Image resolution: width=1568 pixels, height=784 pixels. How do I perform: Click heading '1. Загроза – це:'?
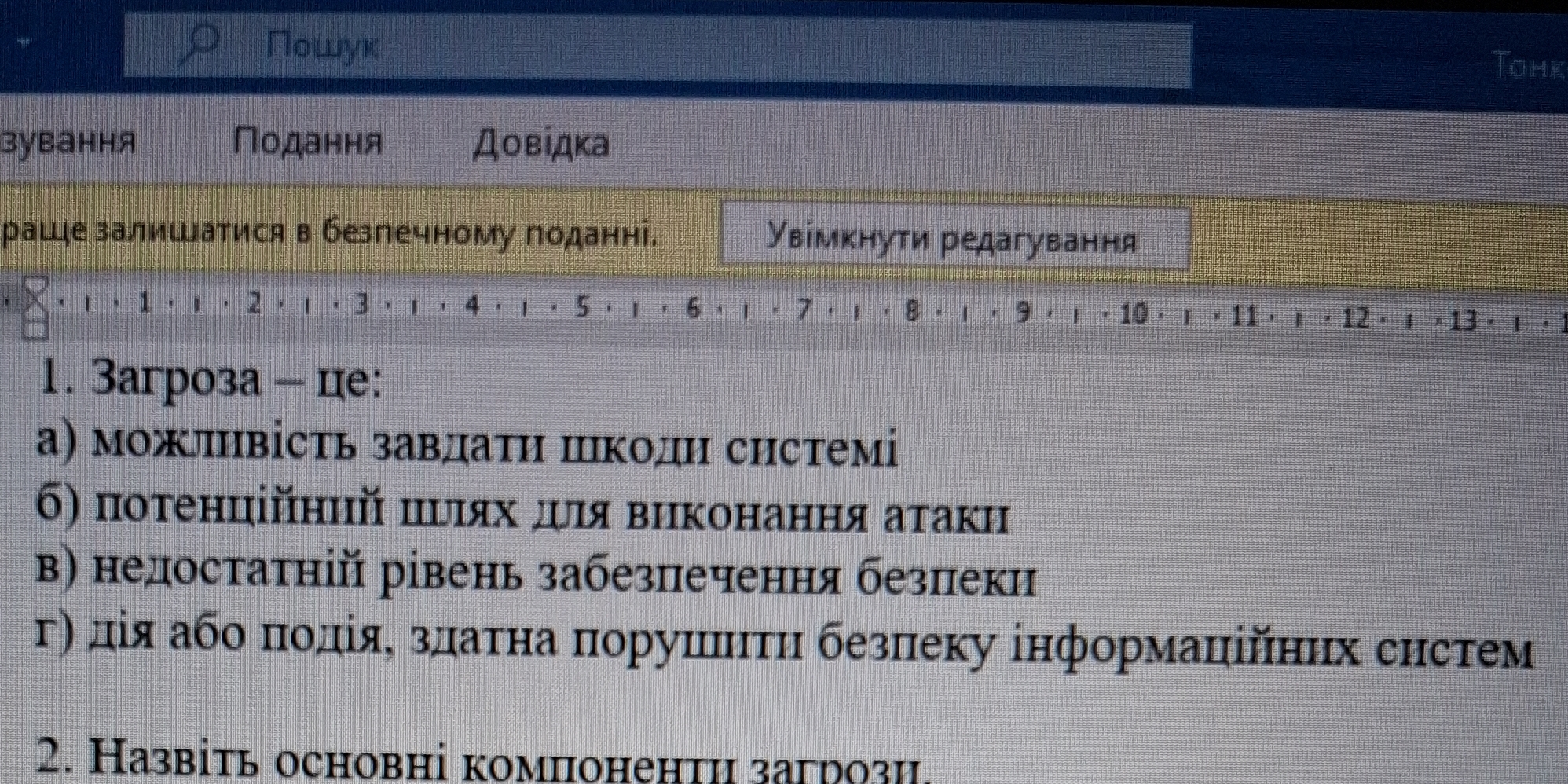pos(212,381)
